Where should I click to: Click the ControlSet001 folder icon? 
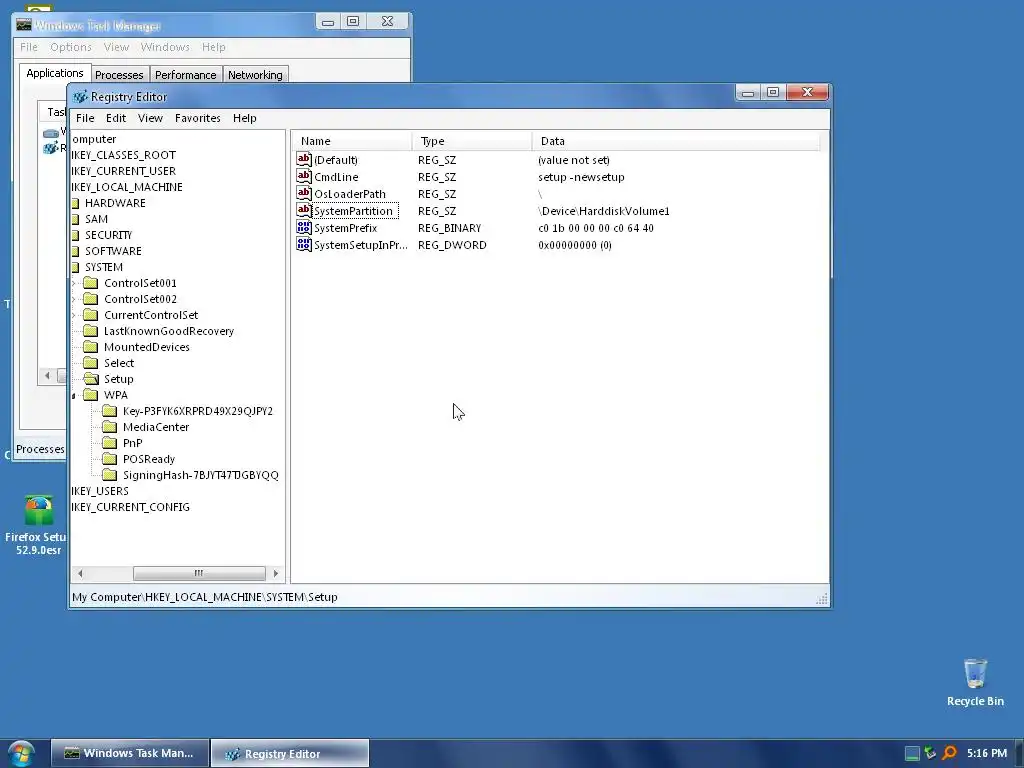coord(91,283)
